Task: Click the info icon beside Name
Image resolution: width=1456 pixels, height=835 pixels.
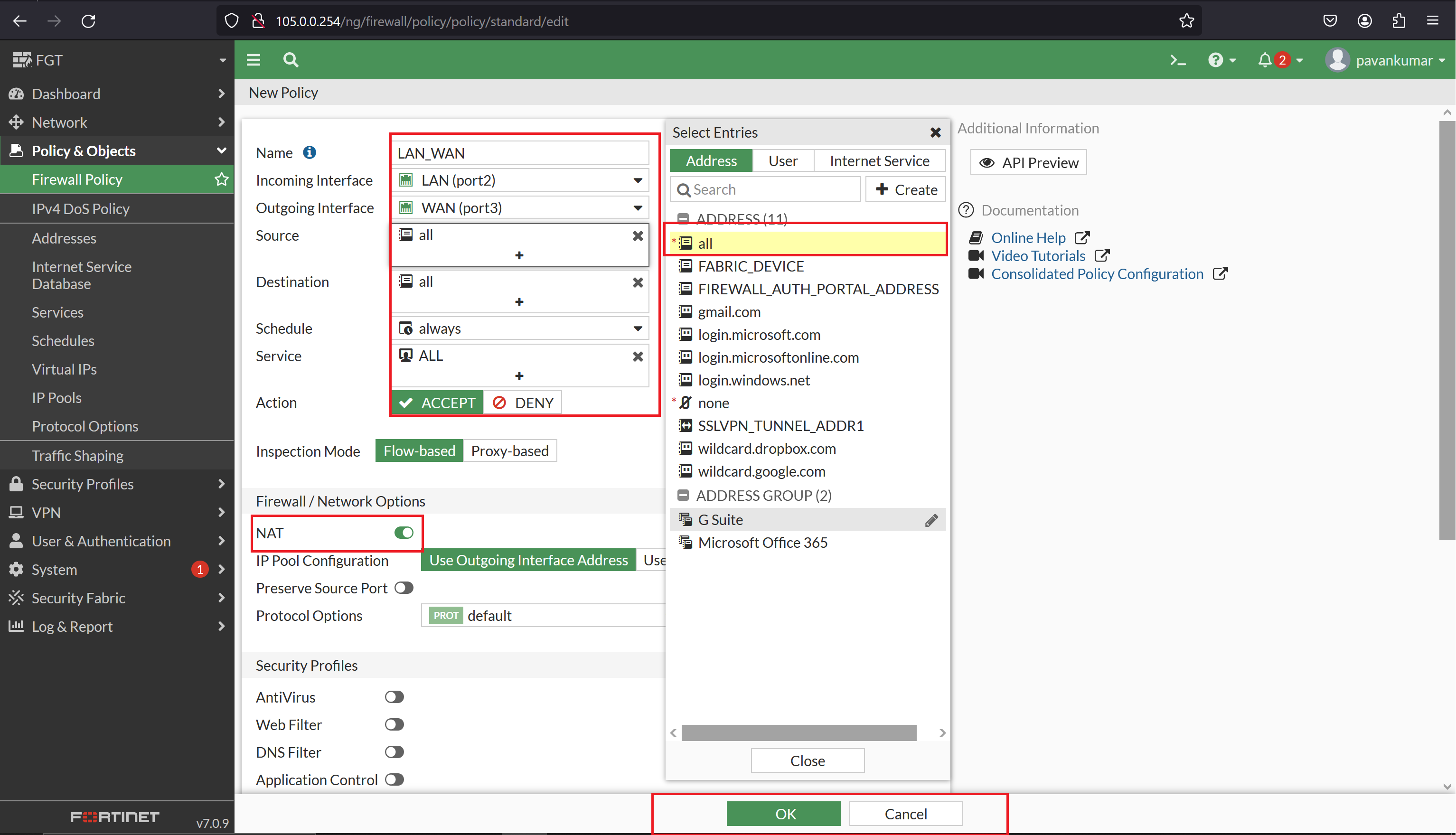Action: coord(310,152)
